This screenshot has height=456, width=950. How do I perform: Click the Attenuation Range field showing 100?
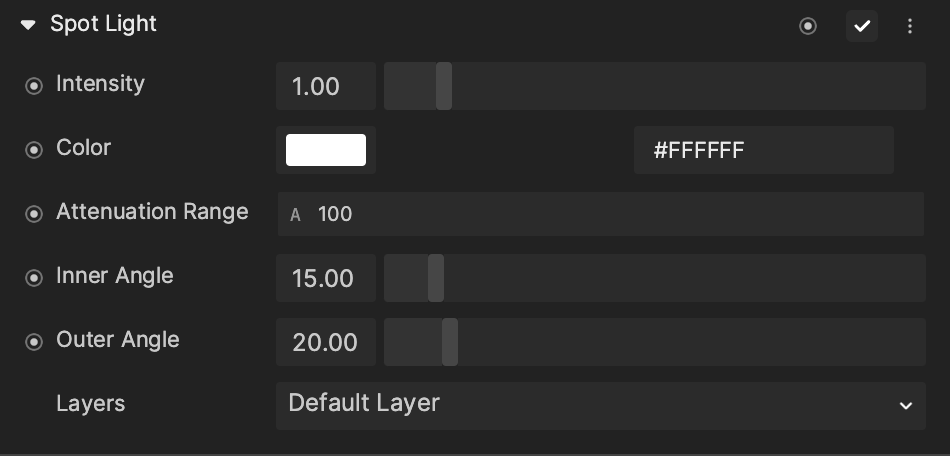(600, 214)
